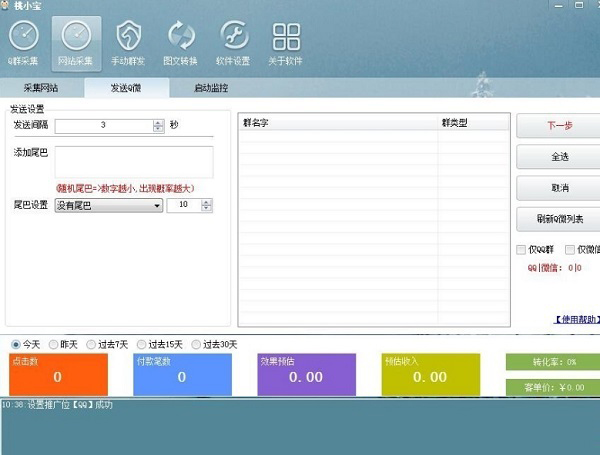Viewport: 600px width, 455px height.
Task: Select the 昨天 radio button
Action: click(x=53, y=344)
